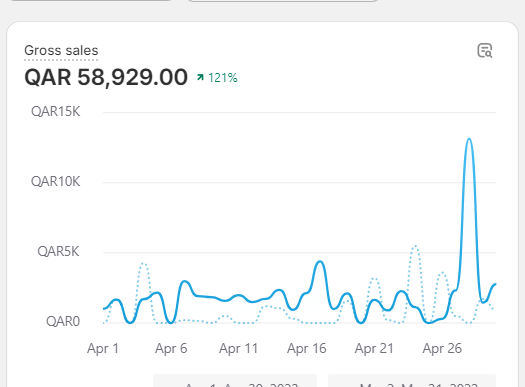
Task: Click the Gross sales title link
Action: [x=61, y=51]
